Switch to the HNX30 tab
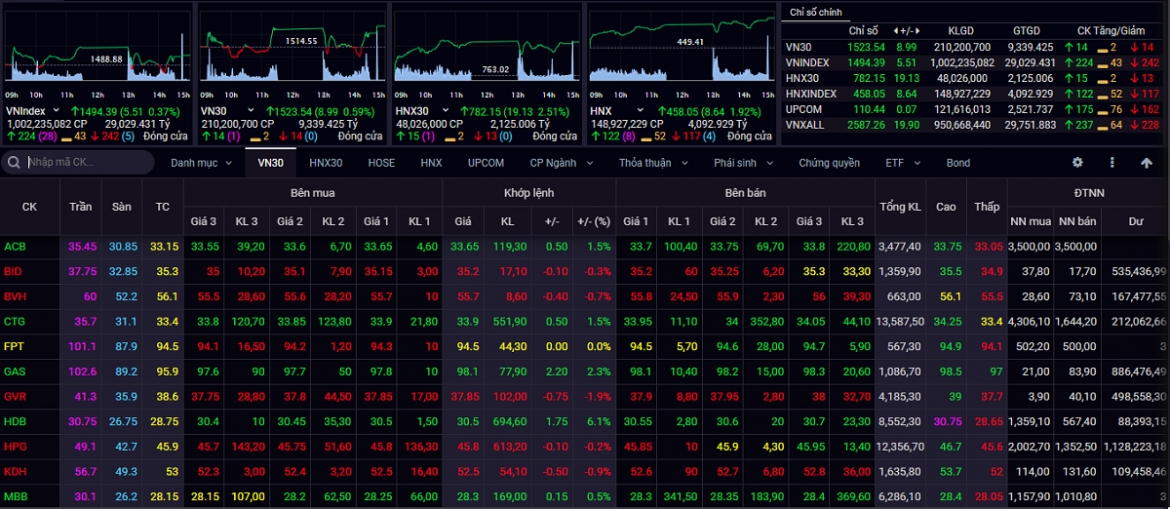 (x=326, y=163)
